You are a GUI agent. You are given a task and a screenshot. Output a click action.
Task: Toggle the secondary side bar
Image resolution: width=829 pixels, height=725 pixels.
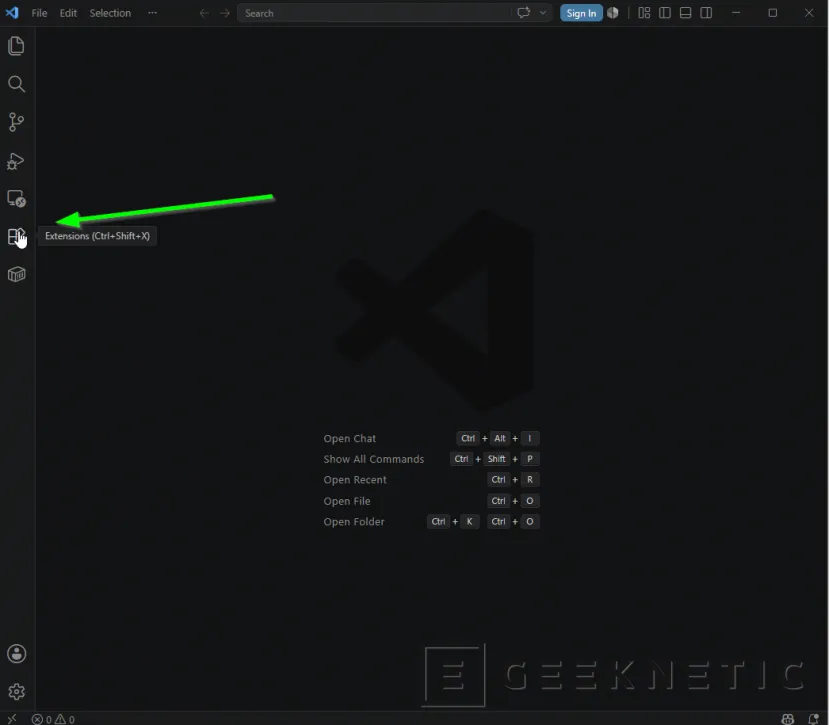point(706,13)
